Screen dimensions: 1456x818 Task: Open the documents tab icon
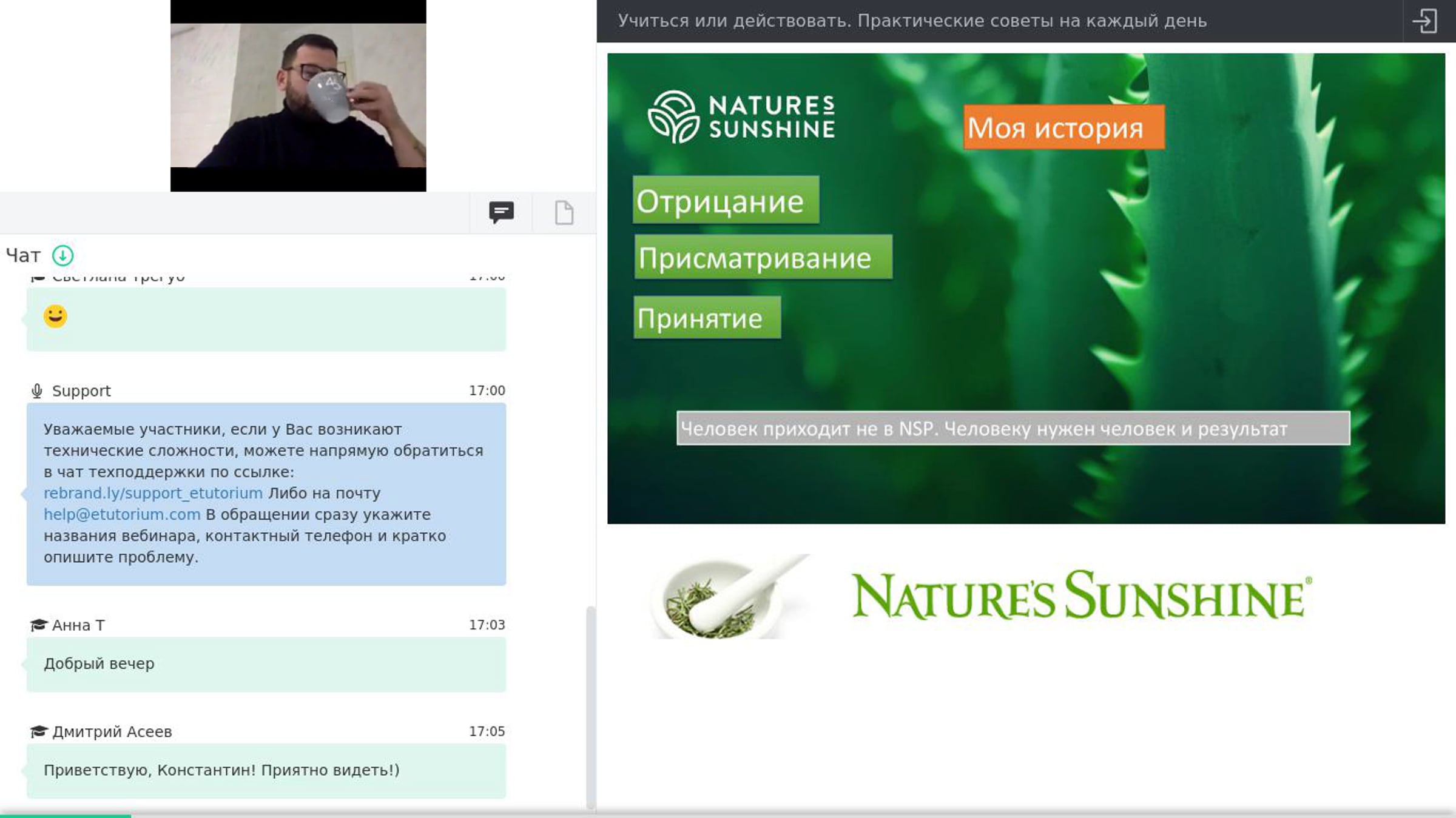[564, 212]
